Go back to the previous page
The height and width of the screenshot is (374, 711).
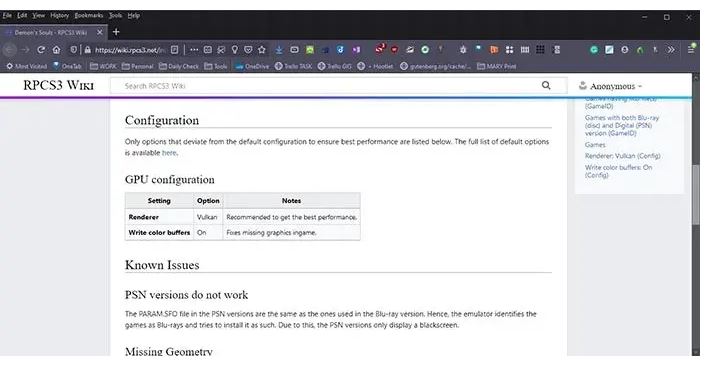point(10,50)
